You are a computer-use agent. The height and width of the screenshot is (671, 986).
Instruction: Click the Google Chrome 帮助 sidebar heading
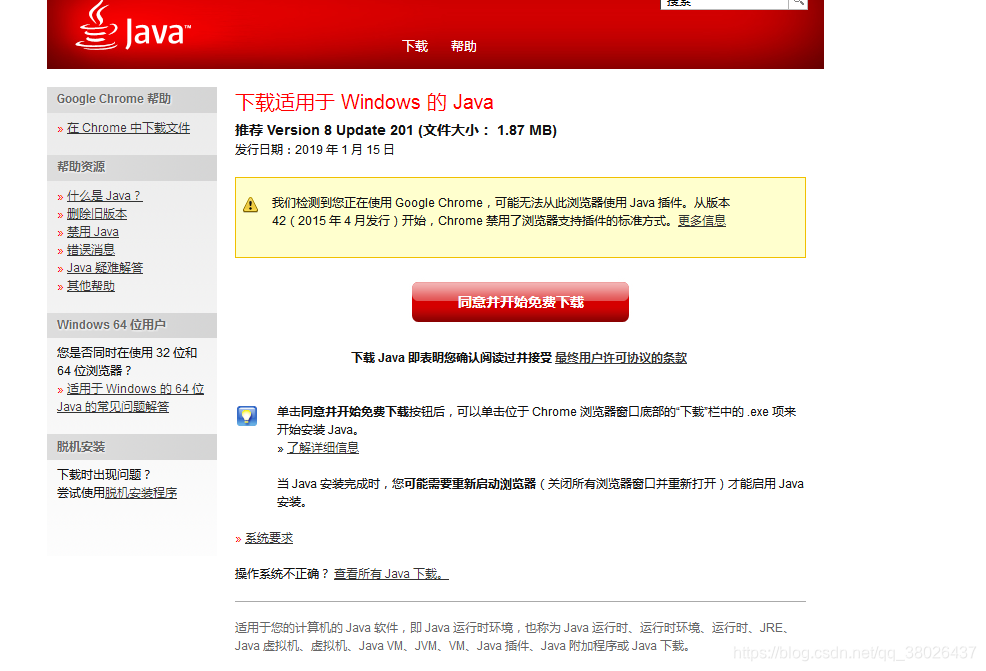click(x=114, y=99)
